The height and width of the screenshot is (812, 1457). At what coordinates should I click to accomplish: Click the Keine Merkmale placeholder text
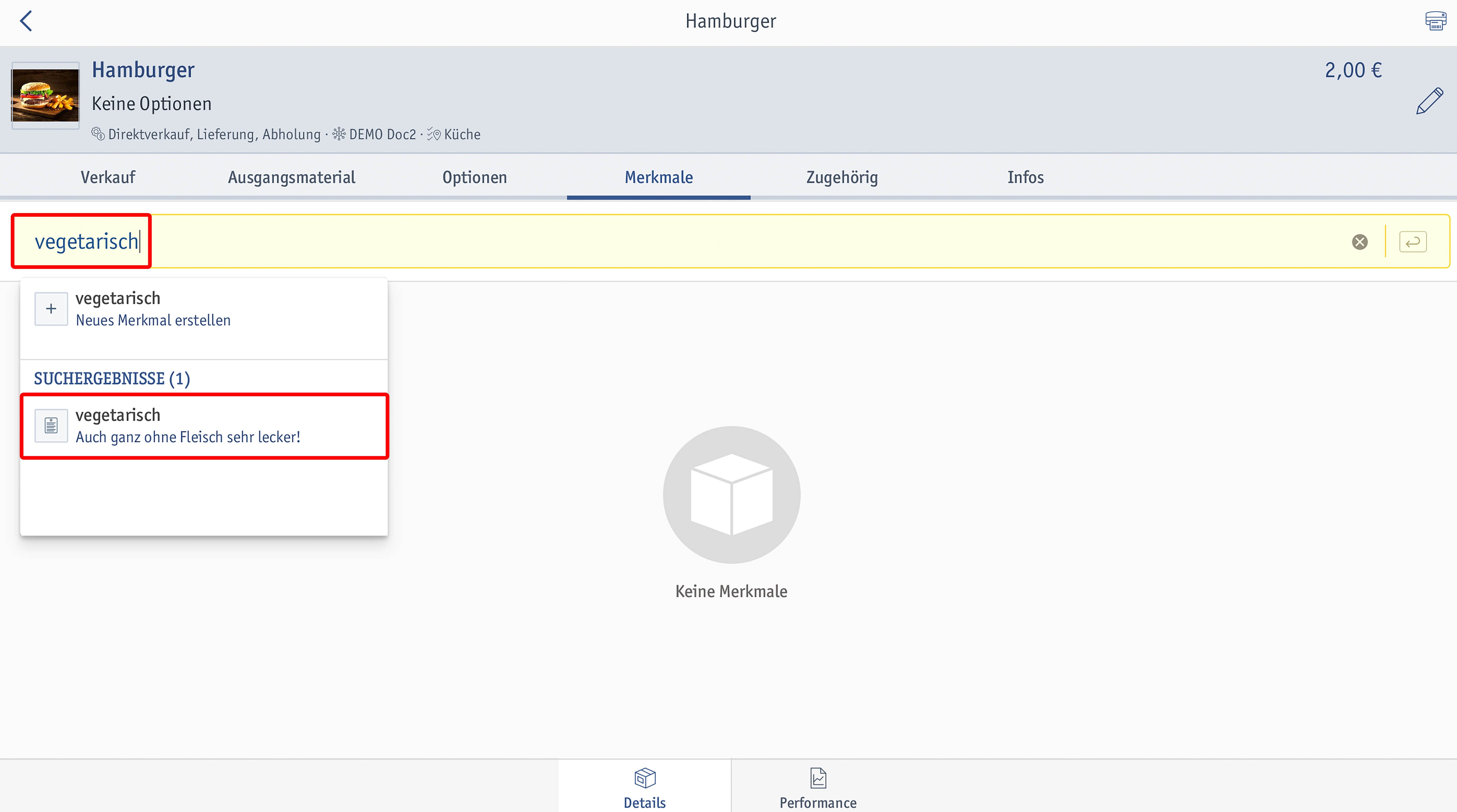point(731,591)
